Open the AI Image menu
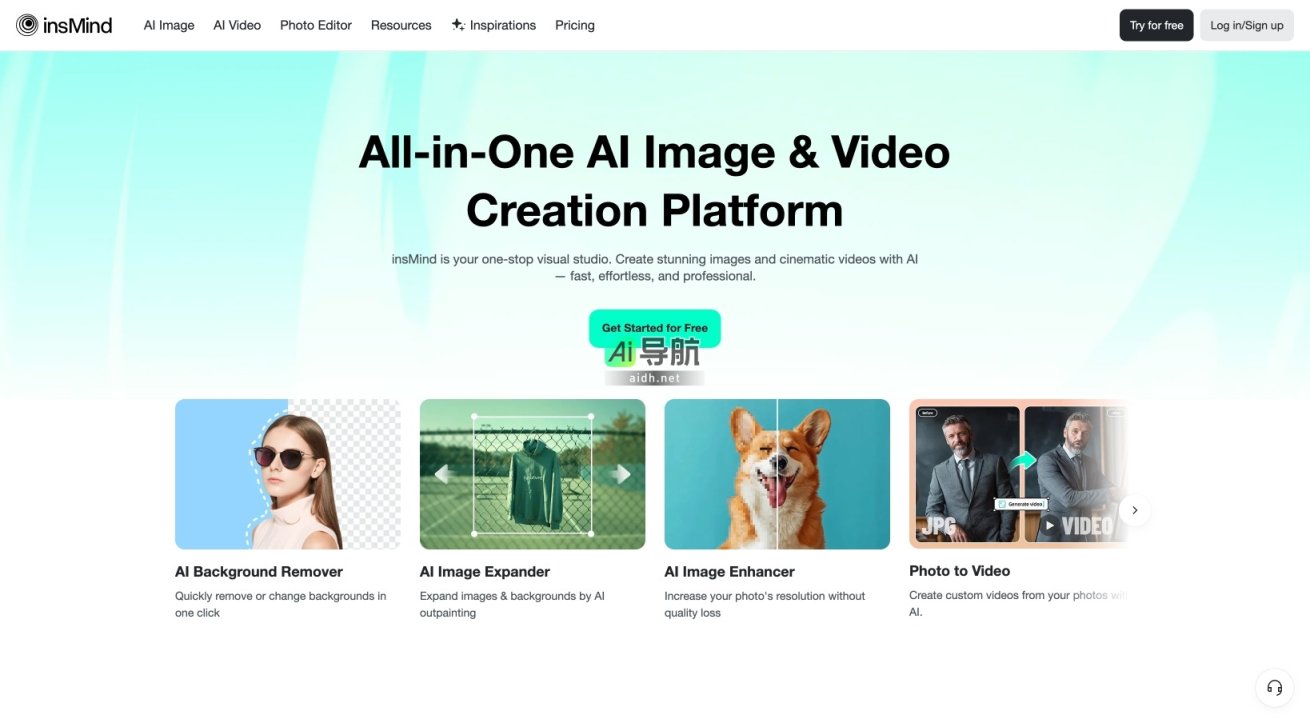The image size is (1310, 723). (x=168, y=24)
